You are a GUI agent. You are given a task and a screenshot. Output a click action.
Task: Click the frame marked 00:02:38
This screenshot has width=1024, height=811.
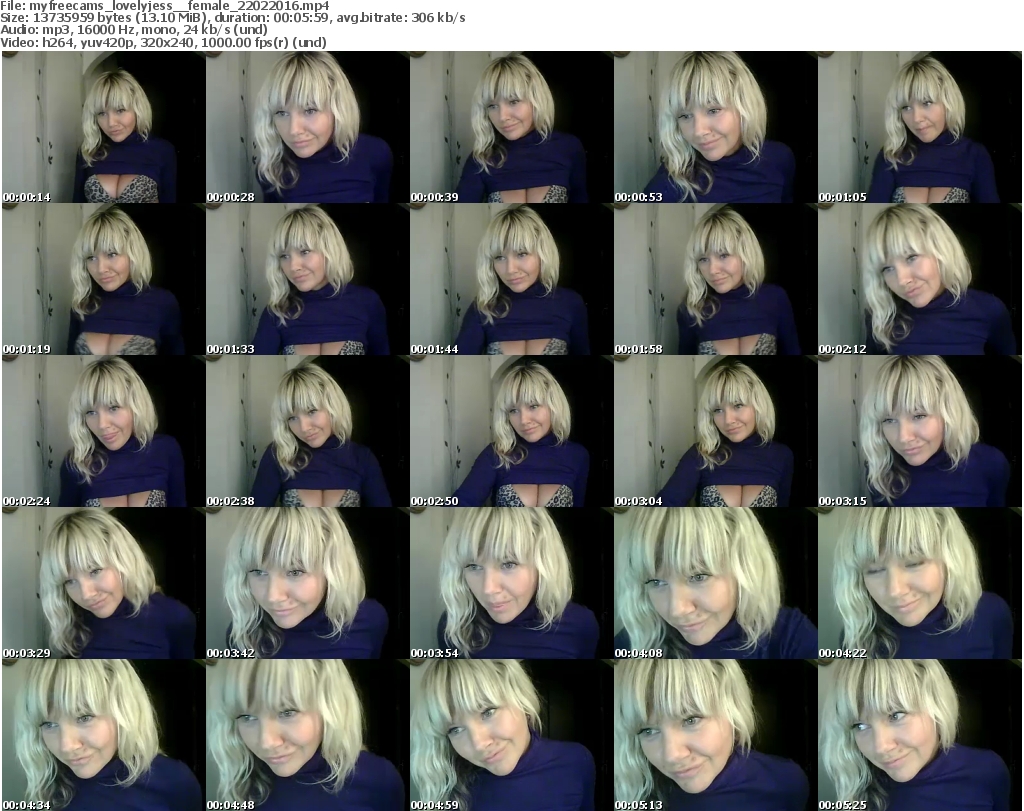308,431
